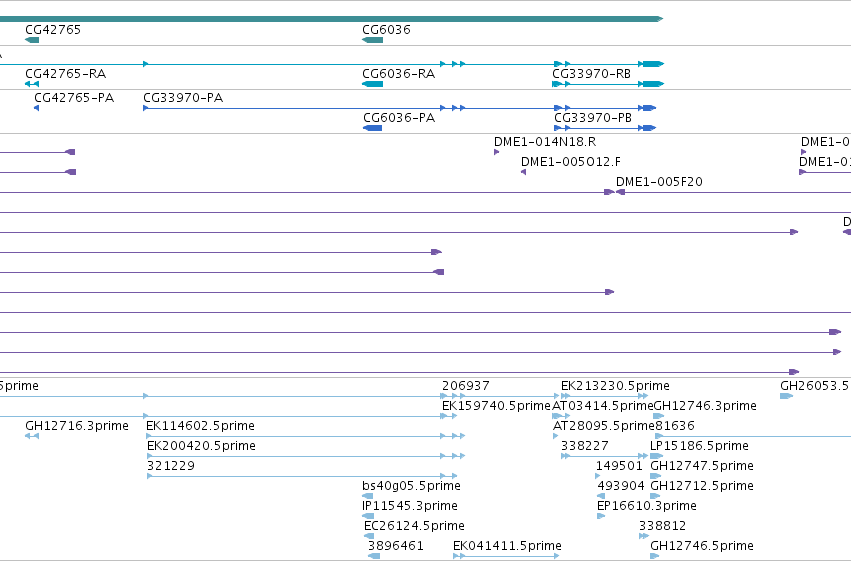Screen dimensions: 851x561
Task: Click EK200420.5prime EST
Action: pyautogui.click(x=201, y=447)
